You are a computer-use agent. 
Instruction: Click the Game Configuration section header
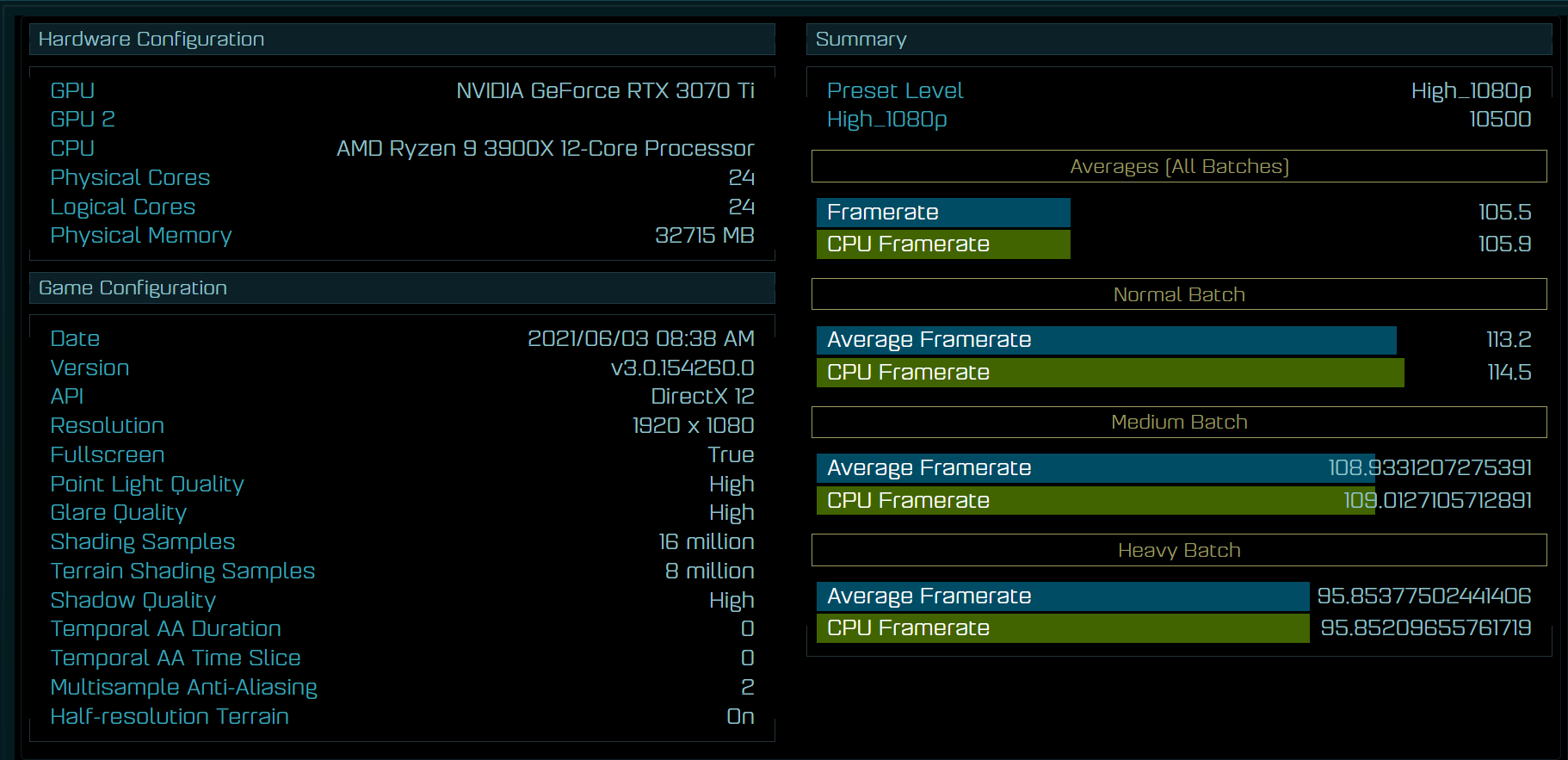[x=133, y=288]
